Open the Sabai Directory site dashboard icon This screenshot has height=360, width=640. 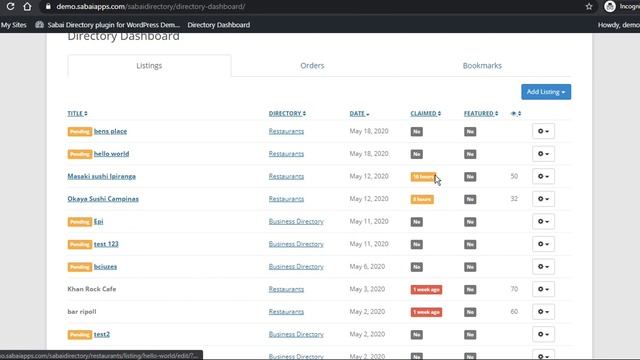[39, 25]
